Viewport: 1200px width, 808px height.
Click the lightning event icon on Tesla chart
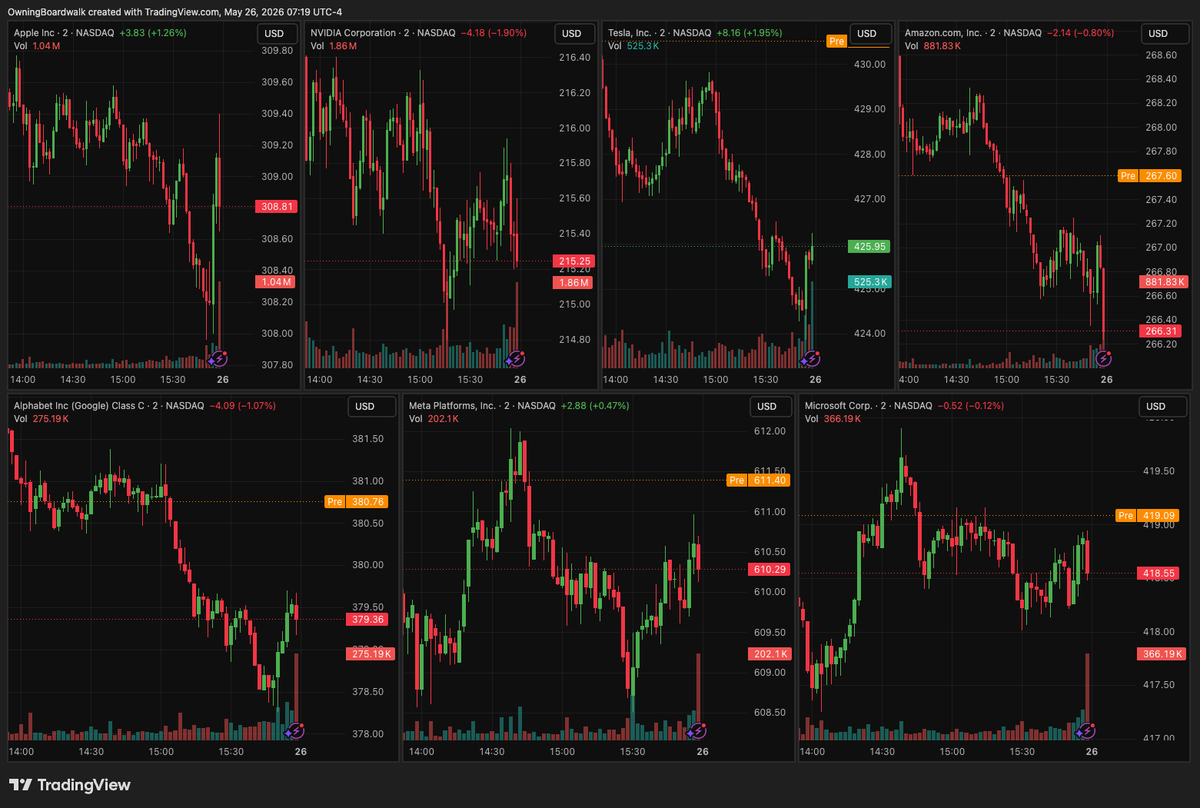[811, 358]
